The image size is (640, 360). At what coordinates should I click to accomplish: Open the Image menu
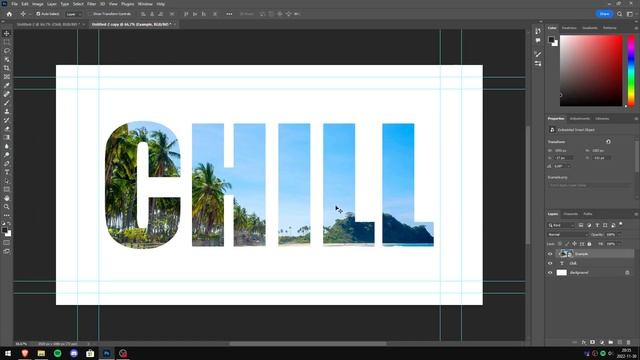38,4
